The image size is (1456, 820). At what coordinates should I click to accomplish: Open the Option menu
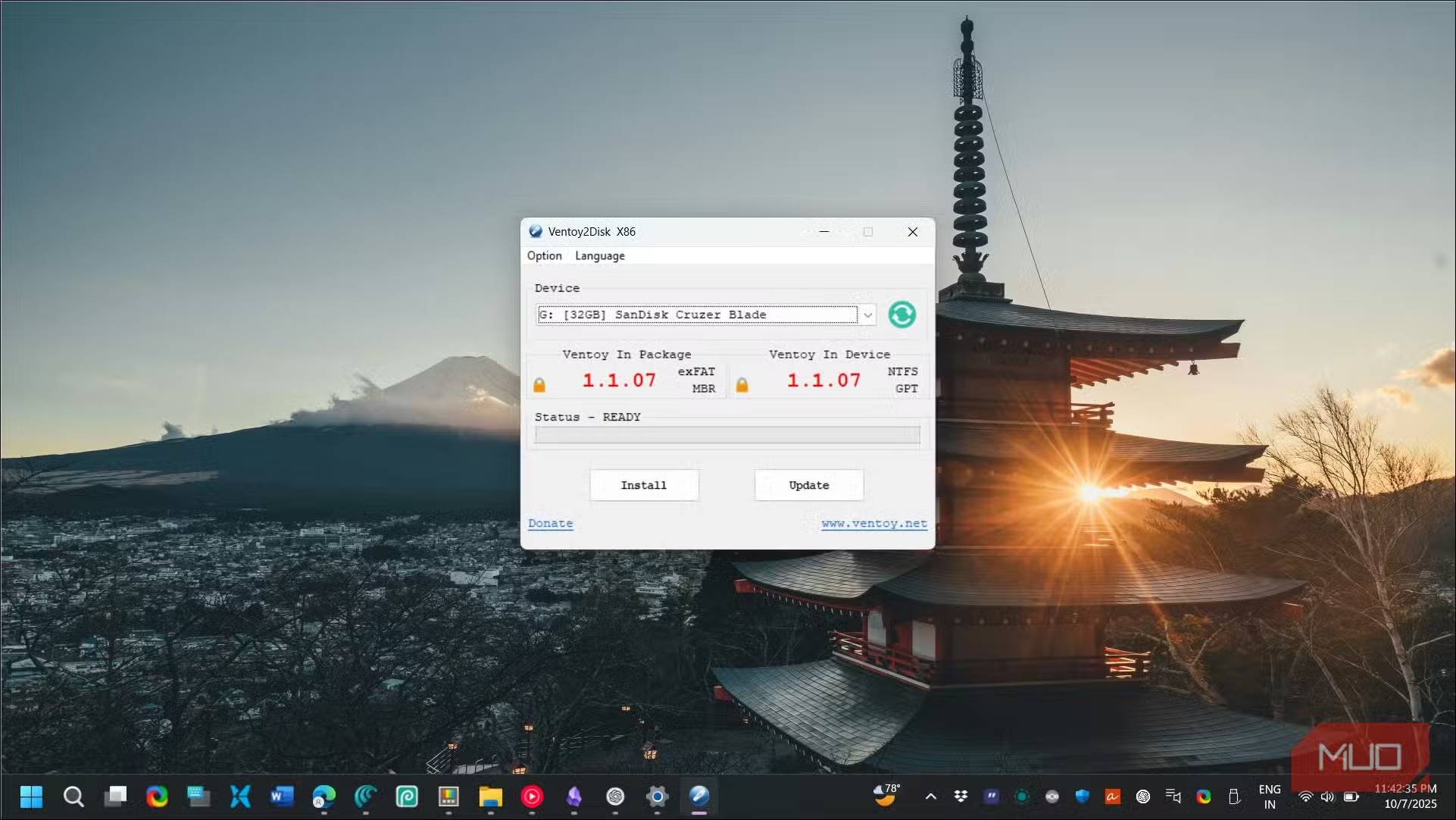[544, 255]
